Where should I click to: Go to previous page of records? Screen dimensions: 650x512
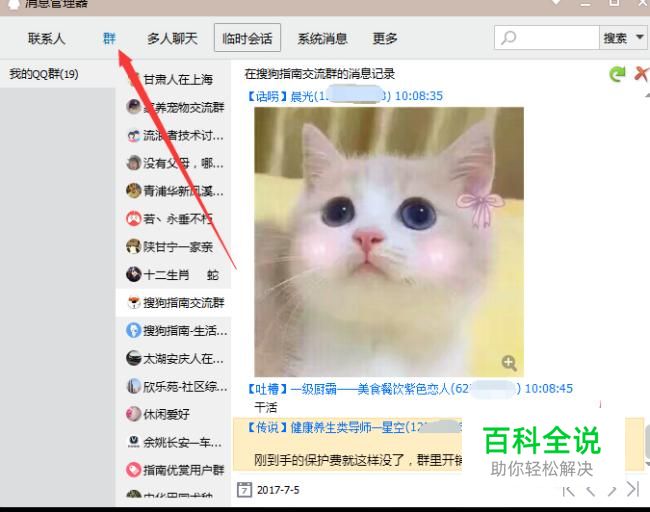coord(591,491)
